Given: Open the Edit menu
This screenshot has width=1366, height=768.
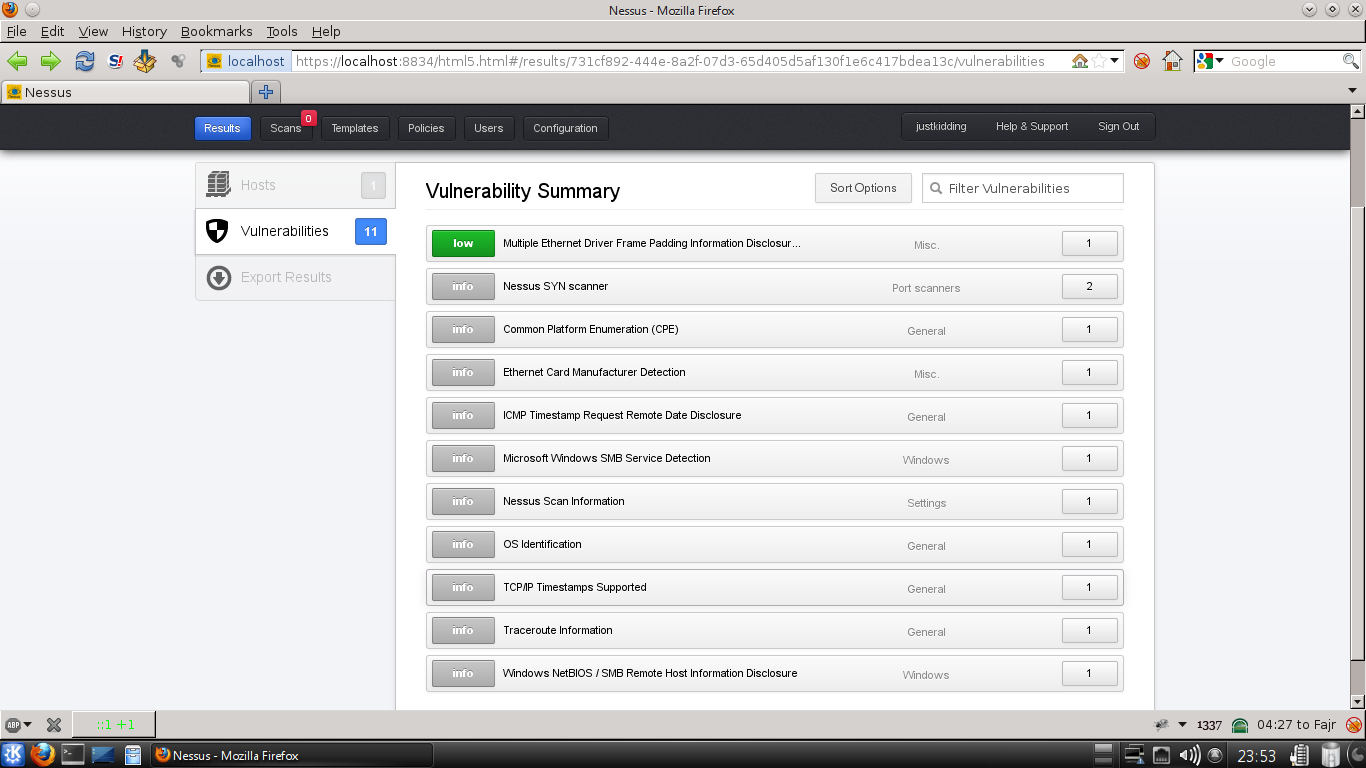Looking at the screenshot, I should (x=52, y=31).
